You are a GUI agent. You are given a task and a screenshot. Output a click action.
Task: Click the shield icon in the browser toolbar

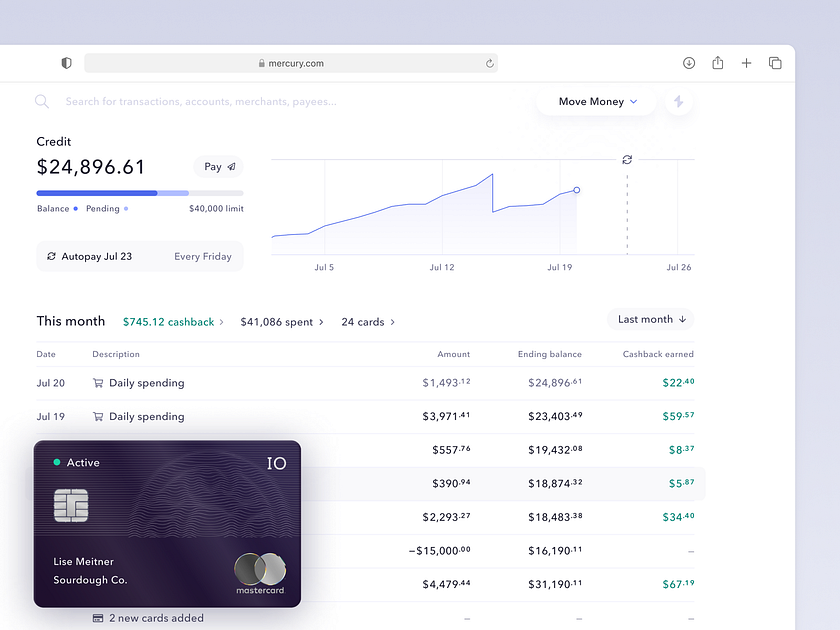pos(66,62)
